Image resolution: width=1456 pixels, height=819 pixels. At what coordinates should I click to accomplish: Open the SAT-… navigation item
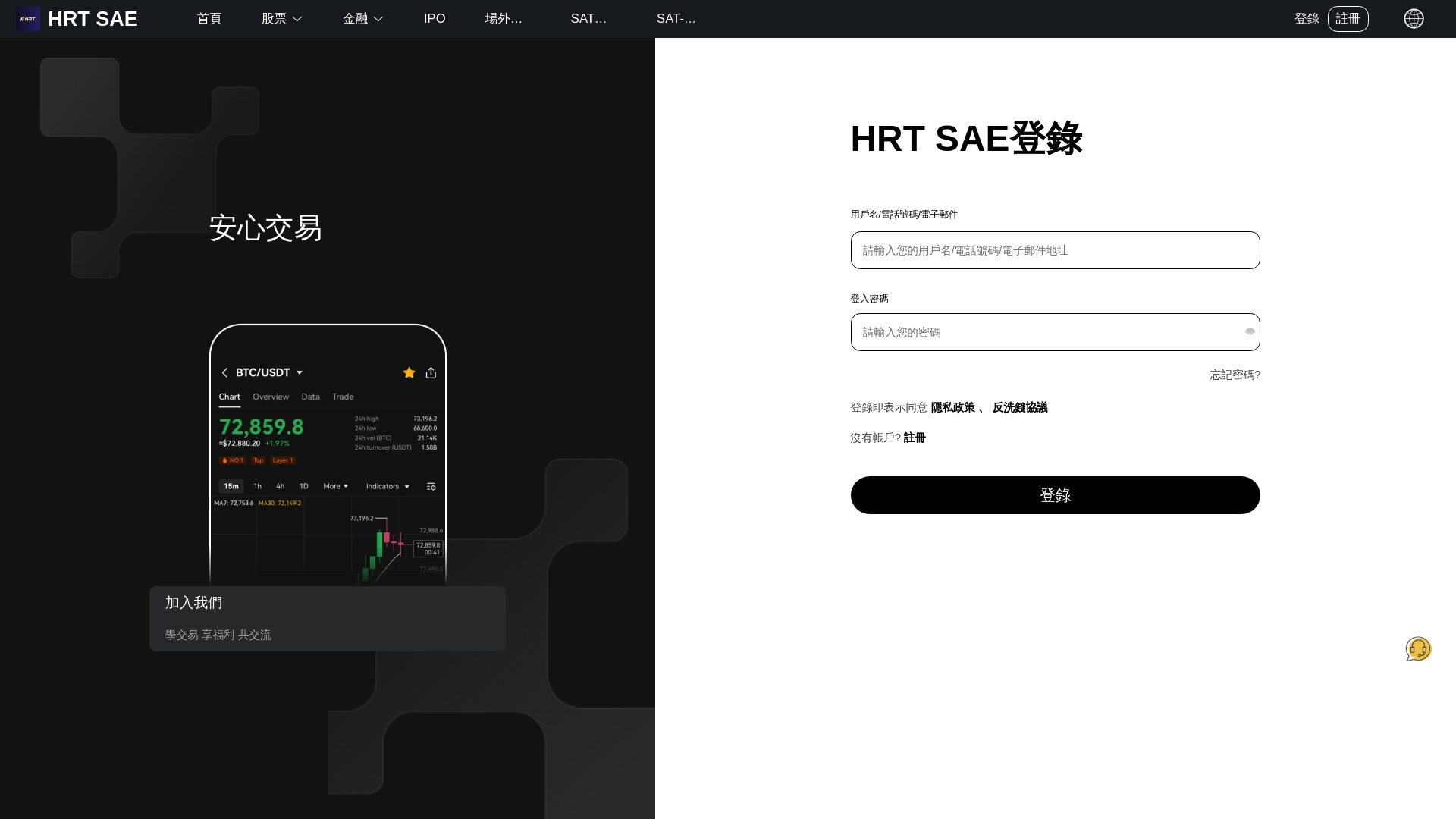point(676,19)
